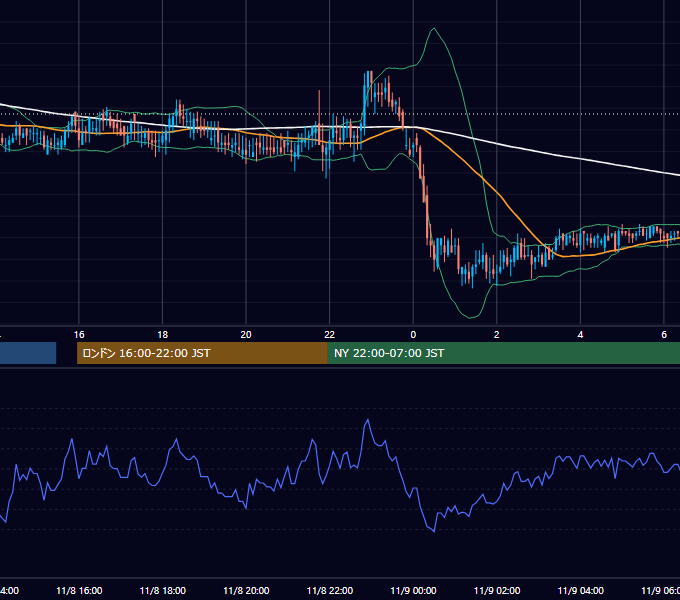Click hour label 0 on upper time axis
680x600 pixels.
pos(413,335)
